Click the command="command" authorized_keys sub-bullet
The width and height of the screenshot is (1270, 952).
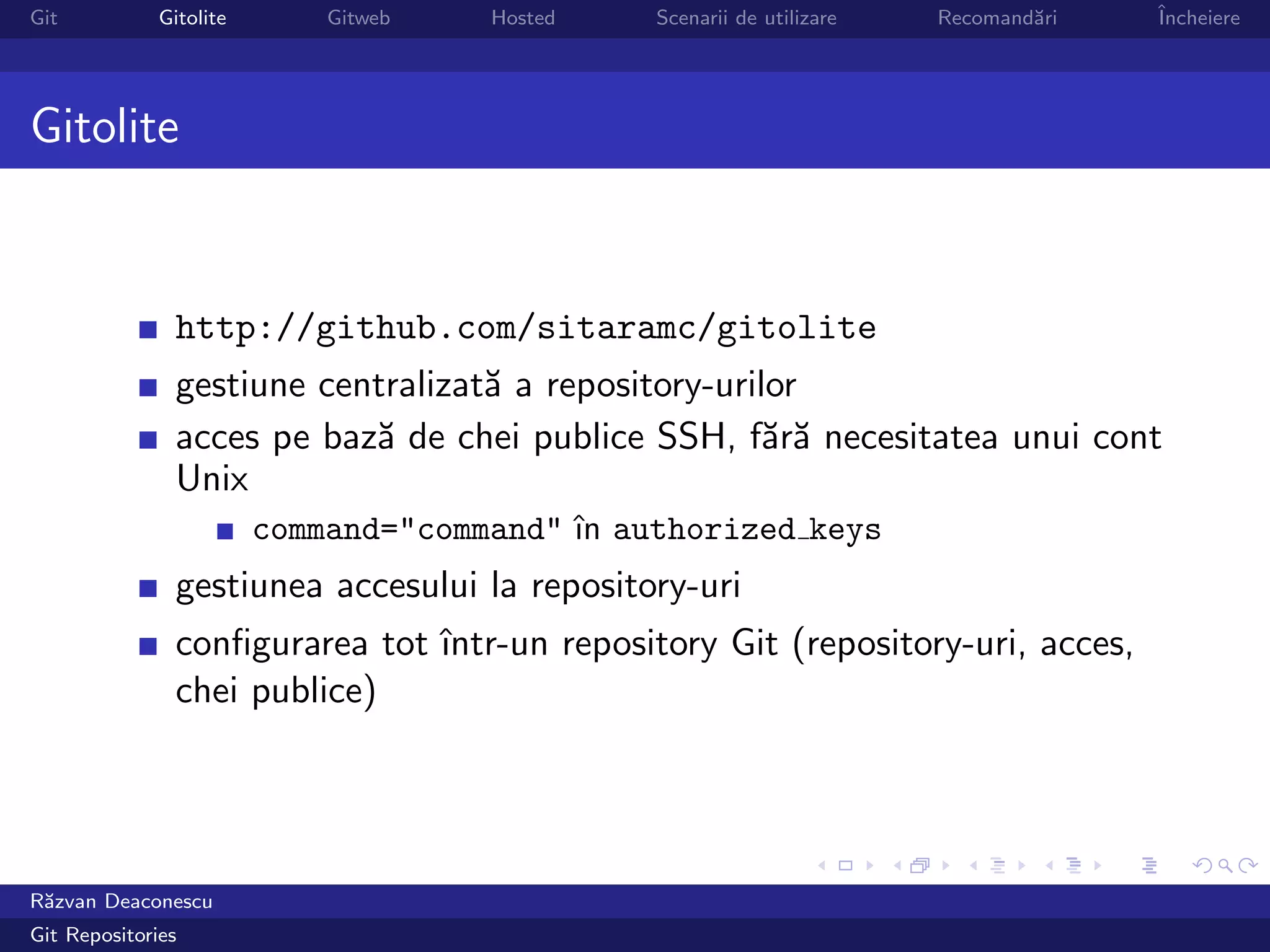tap(567, 530)
